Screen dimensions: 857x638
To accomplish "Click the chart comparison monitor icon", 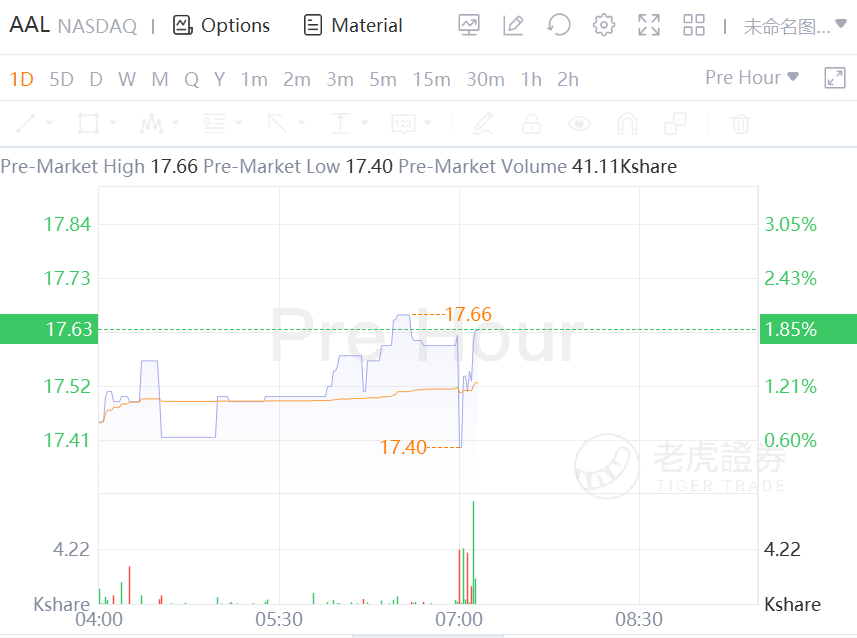I will click(468, 25).
